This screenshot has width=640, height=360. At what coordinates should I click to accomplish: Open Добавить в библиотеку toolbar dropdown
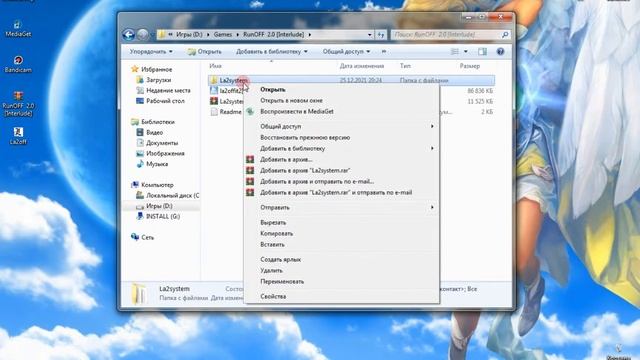click(272, 51)
